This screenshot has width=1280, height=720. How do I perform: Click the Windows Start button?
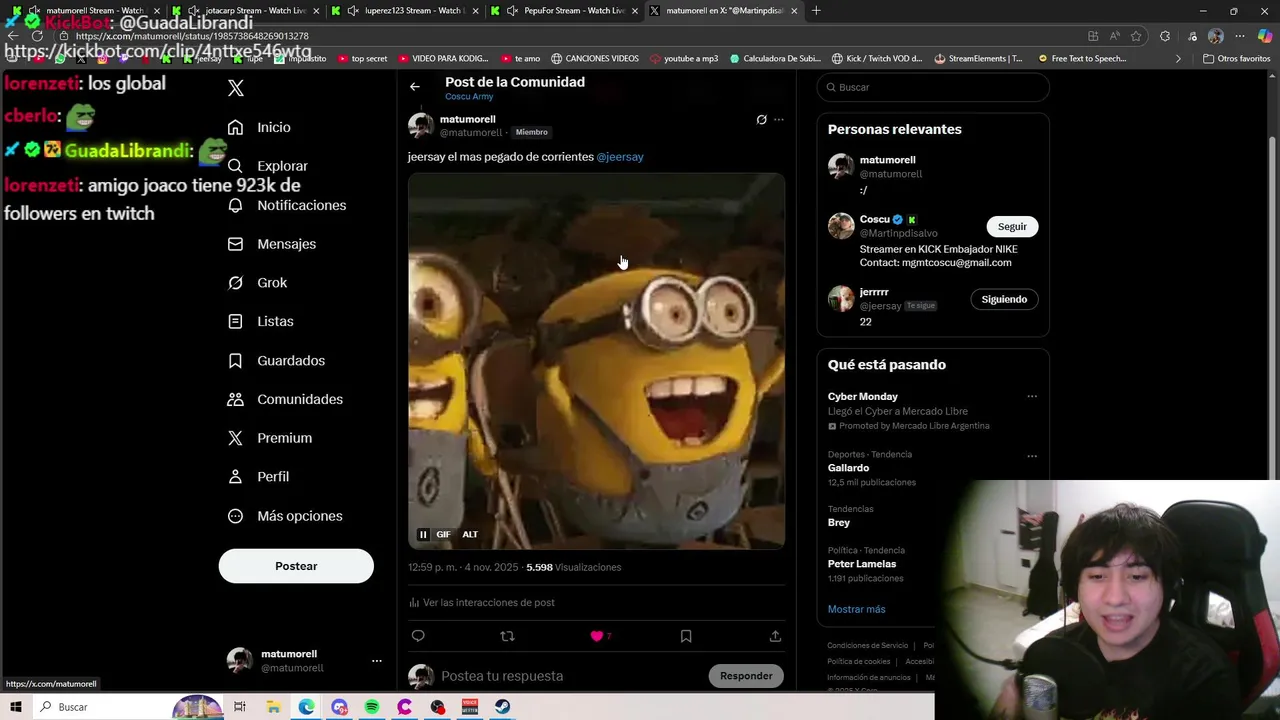point(15,707)
